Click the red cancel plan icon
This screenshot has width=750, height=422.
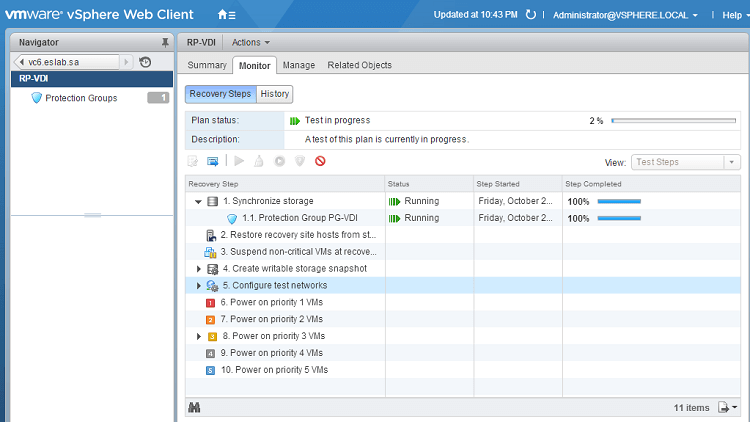pyautogui.click(x=320, y=161)
